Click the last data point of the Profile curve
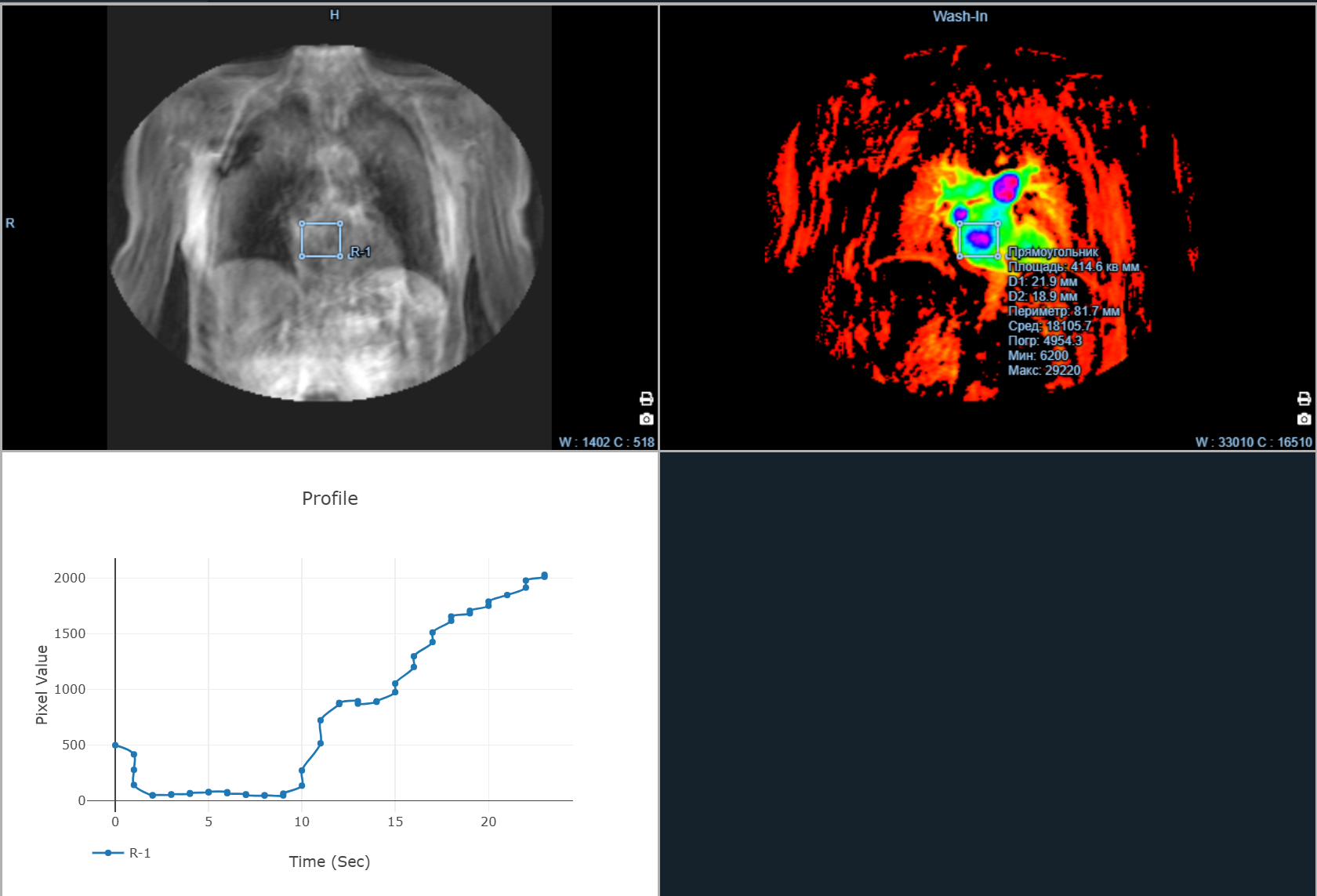This screenshot has height=896, width=1317. click(x=545, y=575)
